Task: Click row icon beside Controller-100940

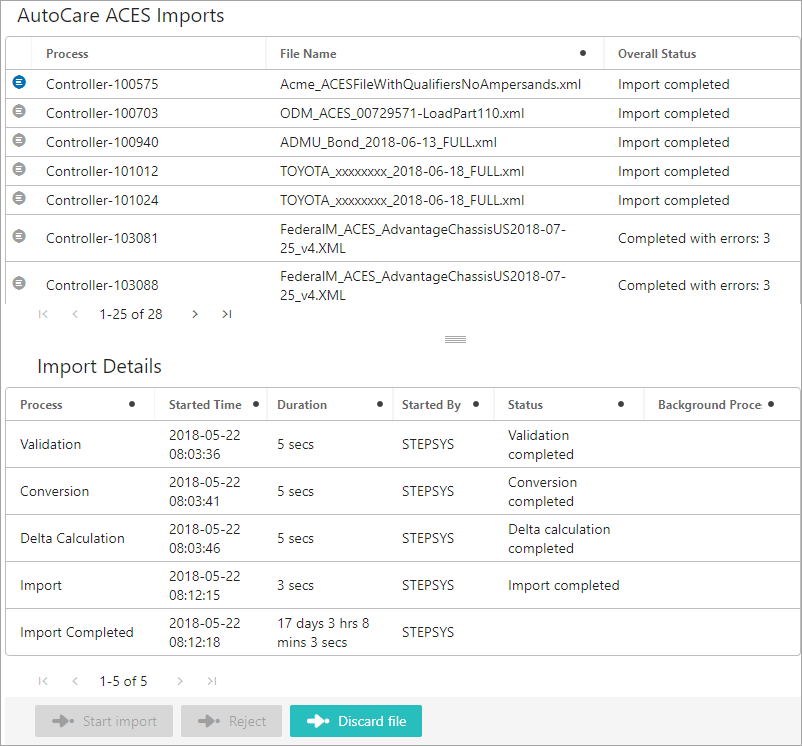Action: pos(19,140)
